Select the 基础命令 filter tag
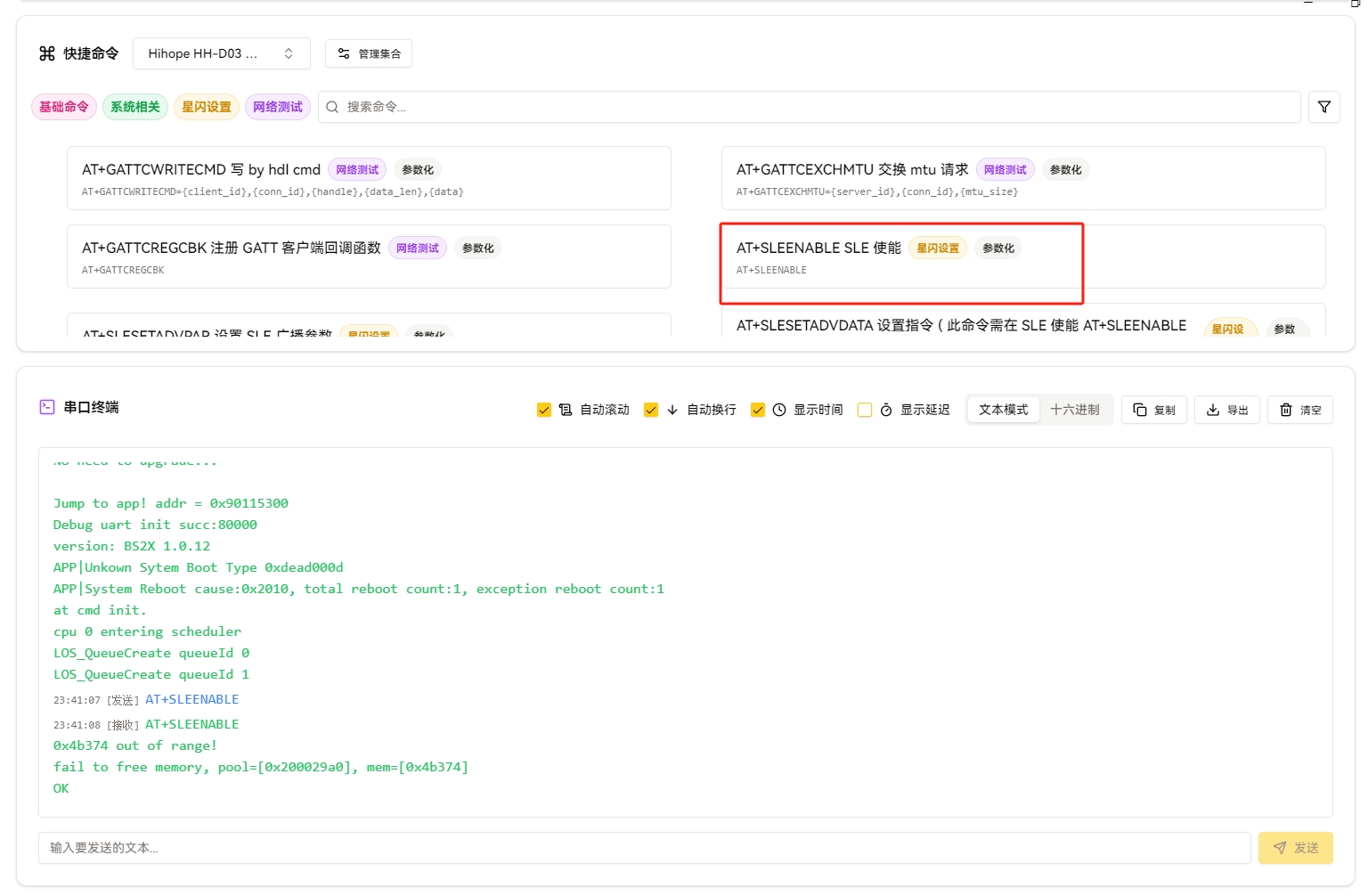The width and height of the screenshot is (1368, 896). click(64, 107)
